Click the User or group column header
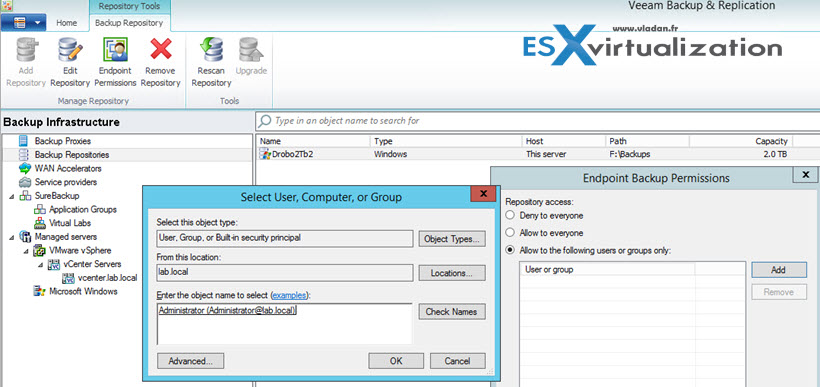The height and width of the screenshot is (387, 820). click(607, 269)
